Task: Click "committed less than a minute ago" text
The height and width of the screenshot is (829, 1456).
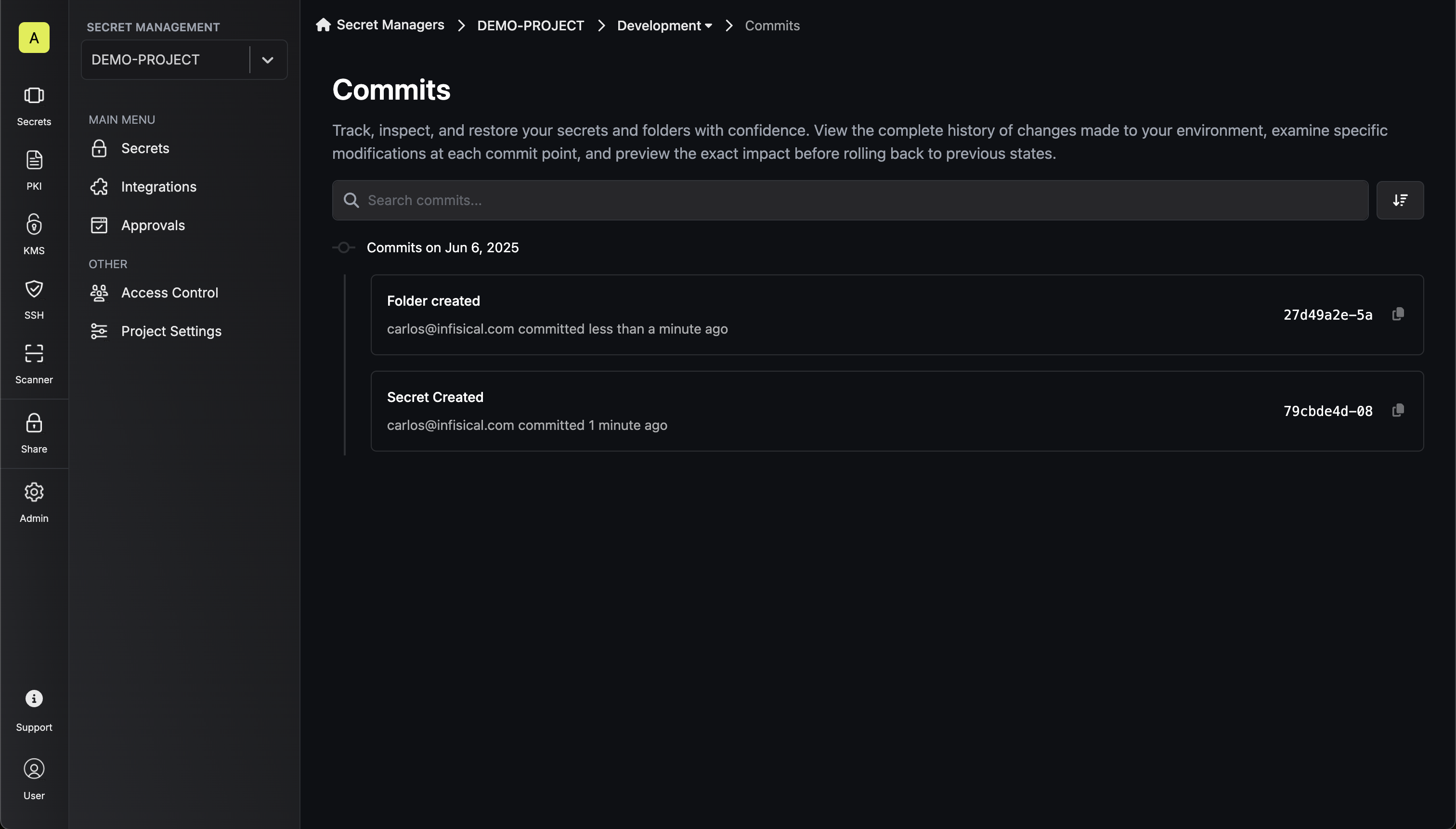Action: coord(623,329)
